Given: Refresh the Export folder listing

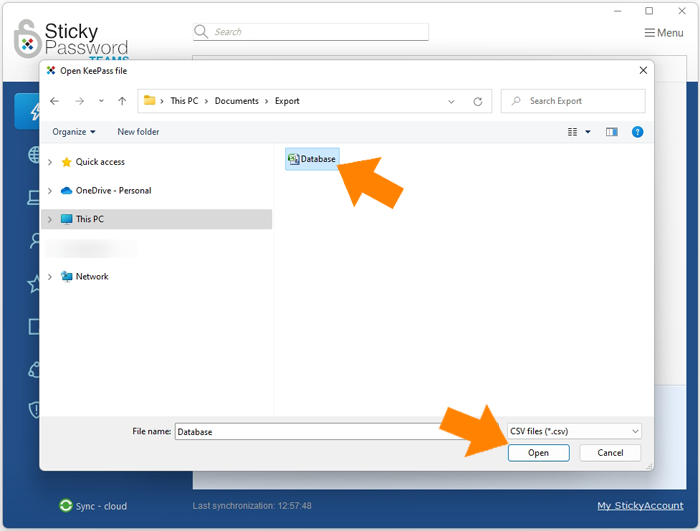Looking at the screenshot, I should click(x=478, y=101).
